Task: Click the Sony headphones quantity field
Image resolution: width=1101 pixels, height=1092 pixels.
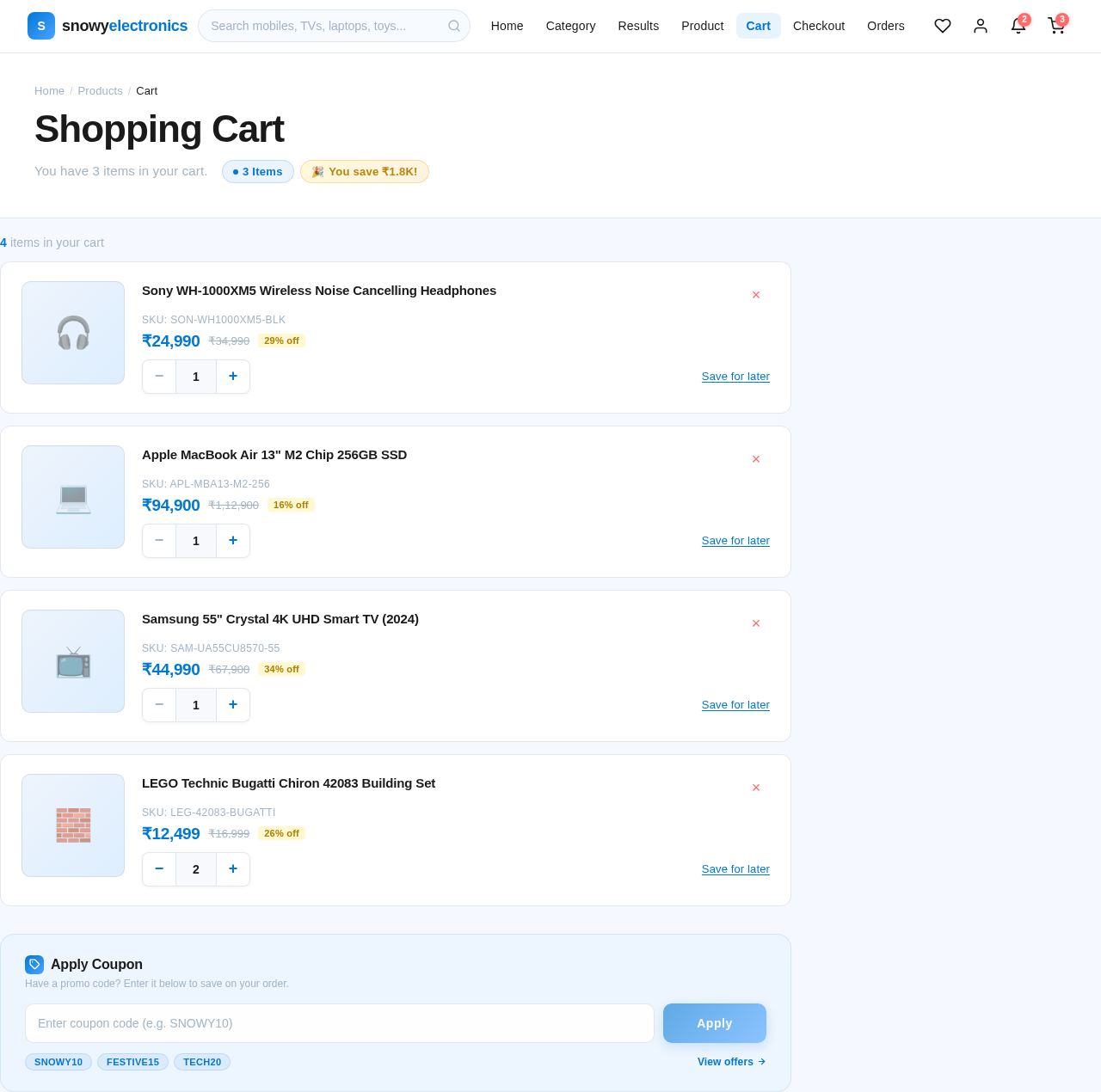Action: tap(196, 377)
